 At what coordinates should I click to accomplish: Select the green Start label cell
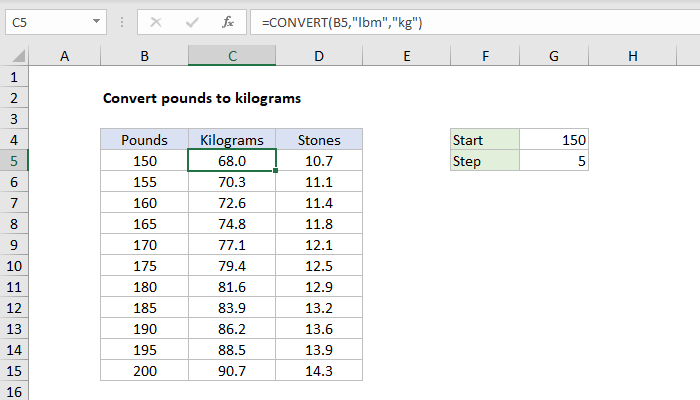(x=485, y=140)
